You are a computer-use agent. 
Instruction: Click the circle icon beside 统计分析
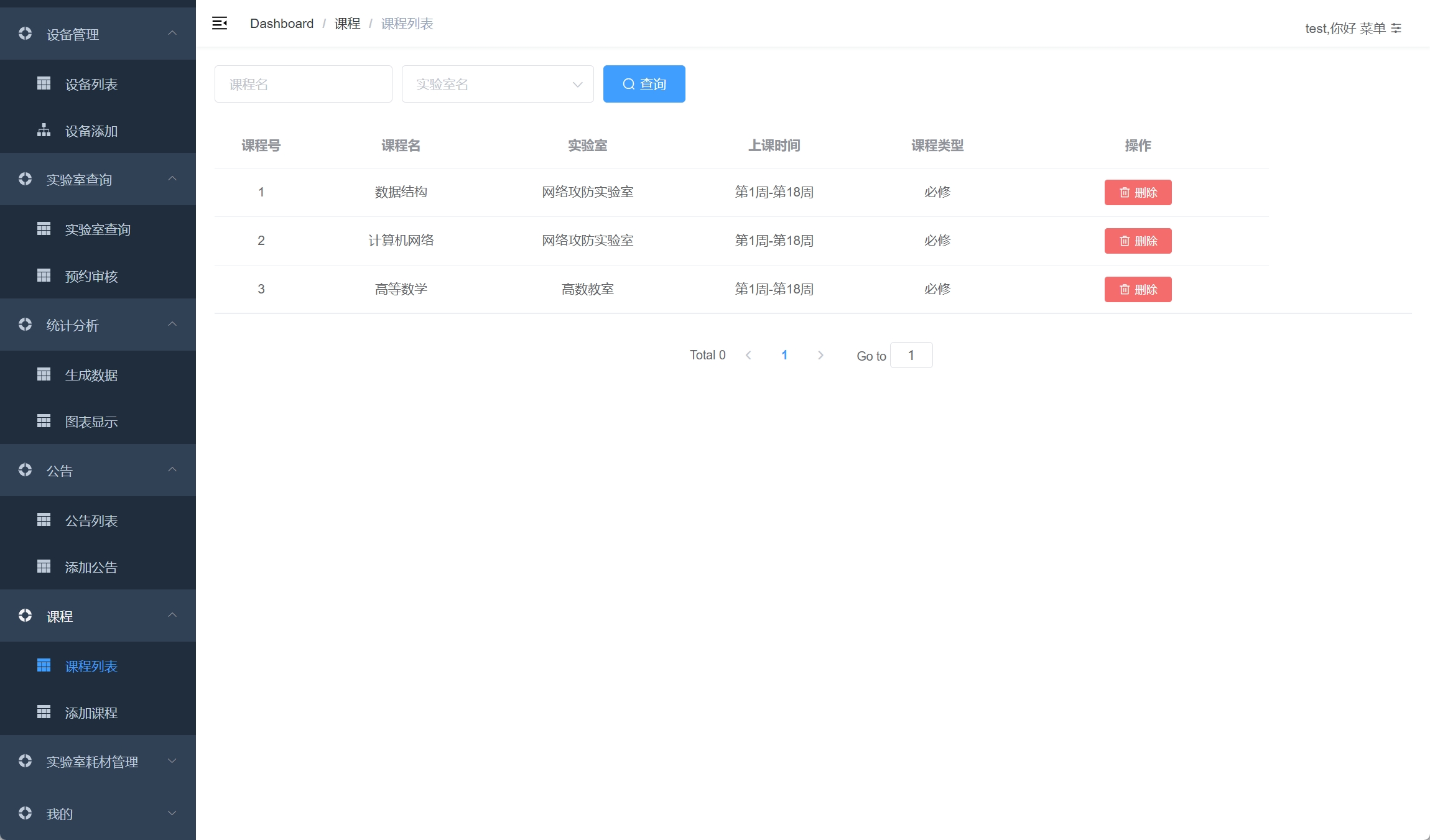[25, 325]
